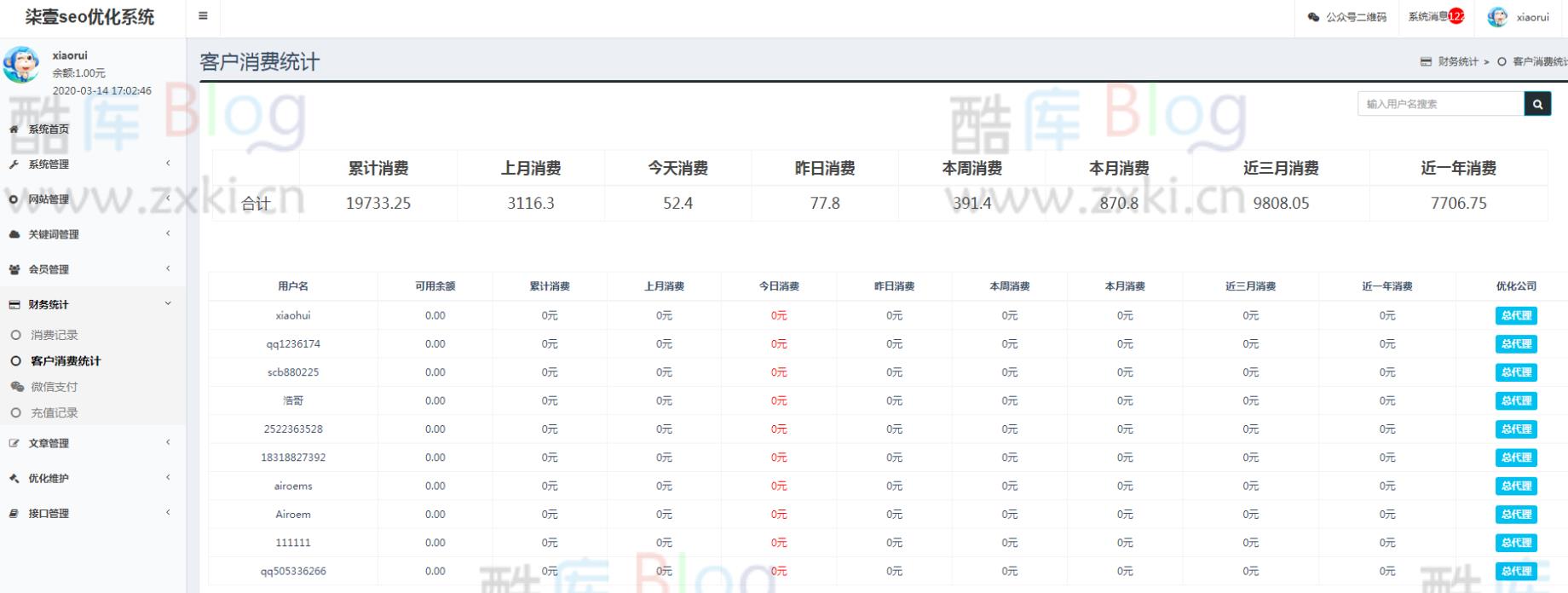The width and height of the screenshot is (1568, 593).
Task: Click card icon beside 财务统计
Action: coord(14,304)
